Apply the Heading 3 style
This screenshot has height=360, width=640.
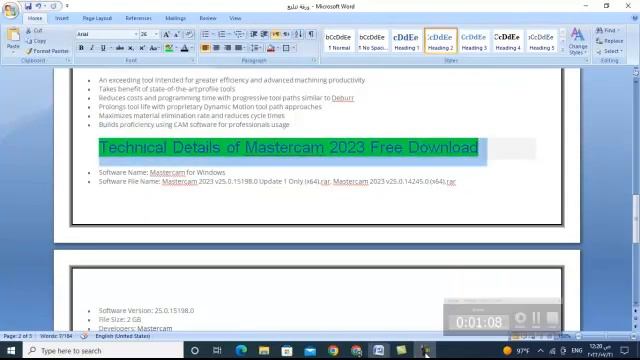(474, 41)
